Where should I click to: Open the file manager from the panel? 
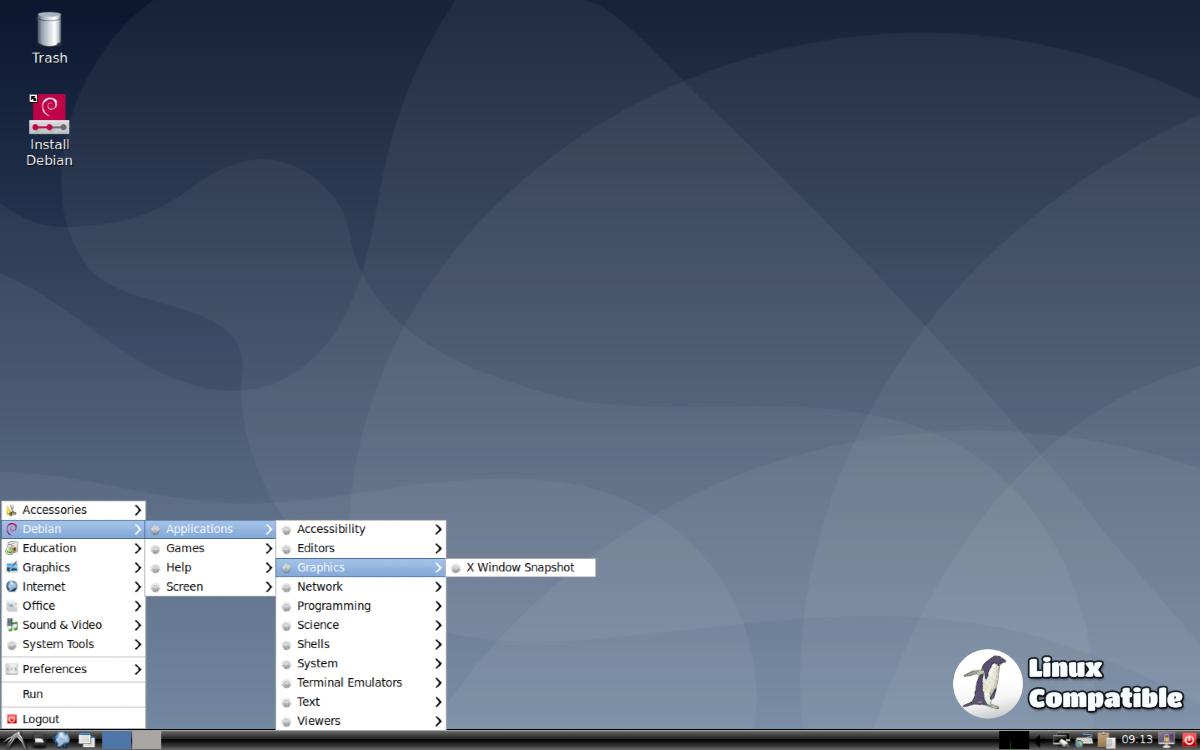(38, 740)
